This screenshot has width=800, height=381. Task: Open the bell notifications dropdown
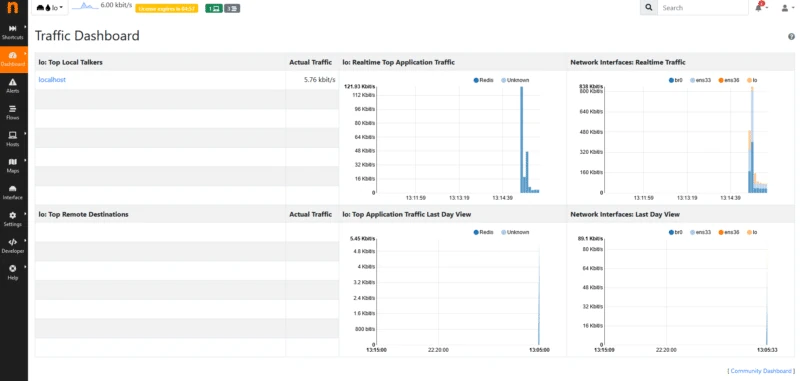760,8
